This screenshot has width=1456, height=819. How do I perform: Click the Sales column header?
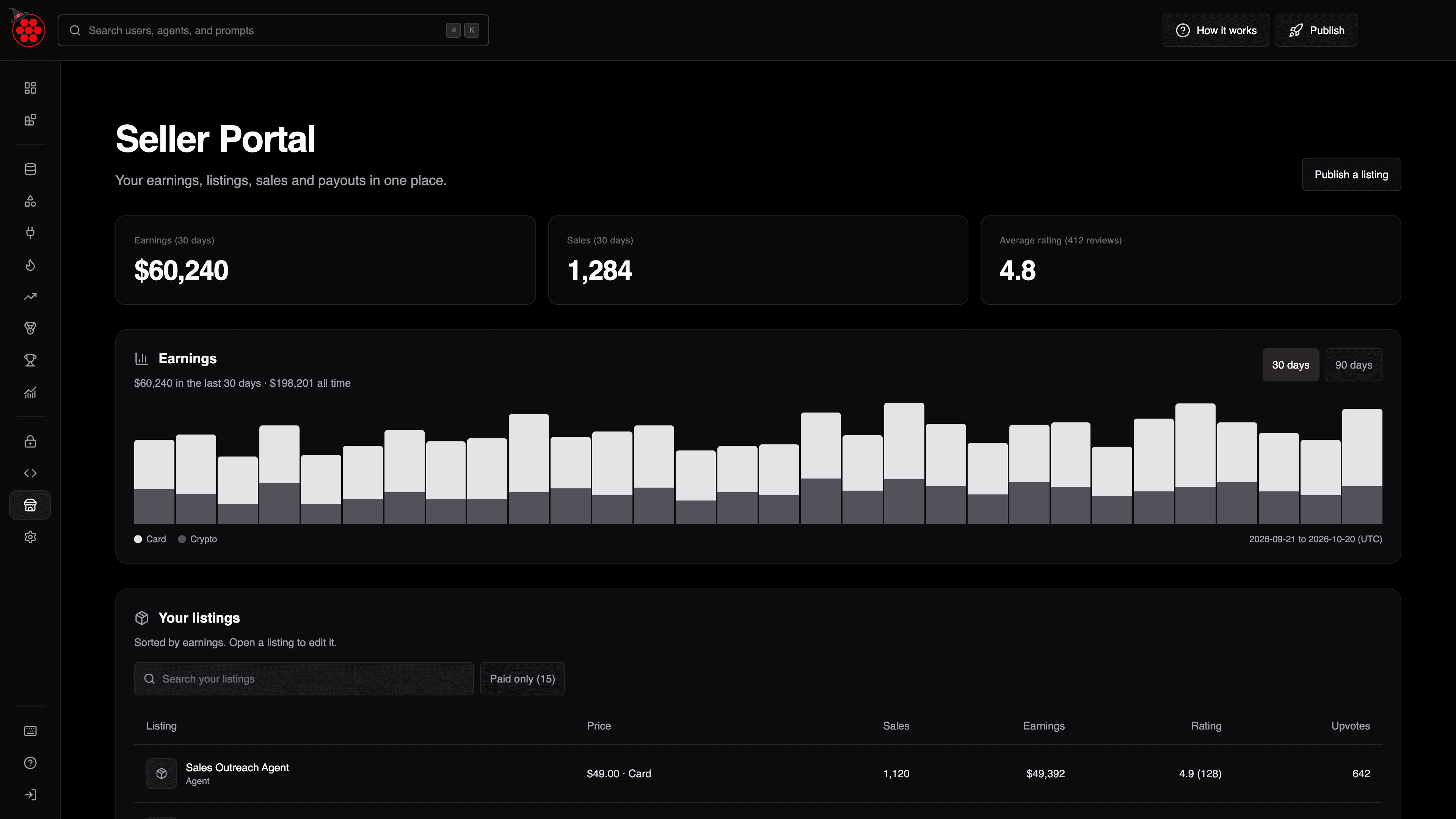896,726
